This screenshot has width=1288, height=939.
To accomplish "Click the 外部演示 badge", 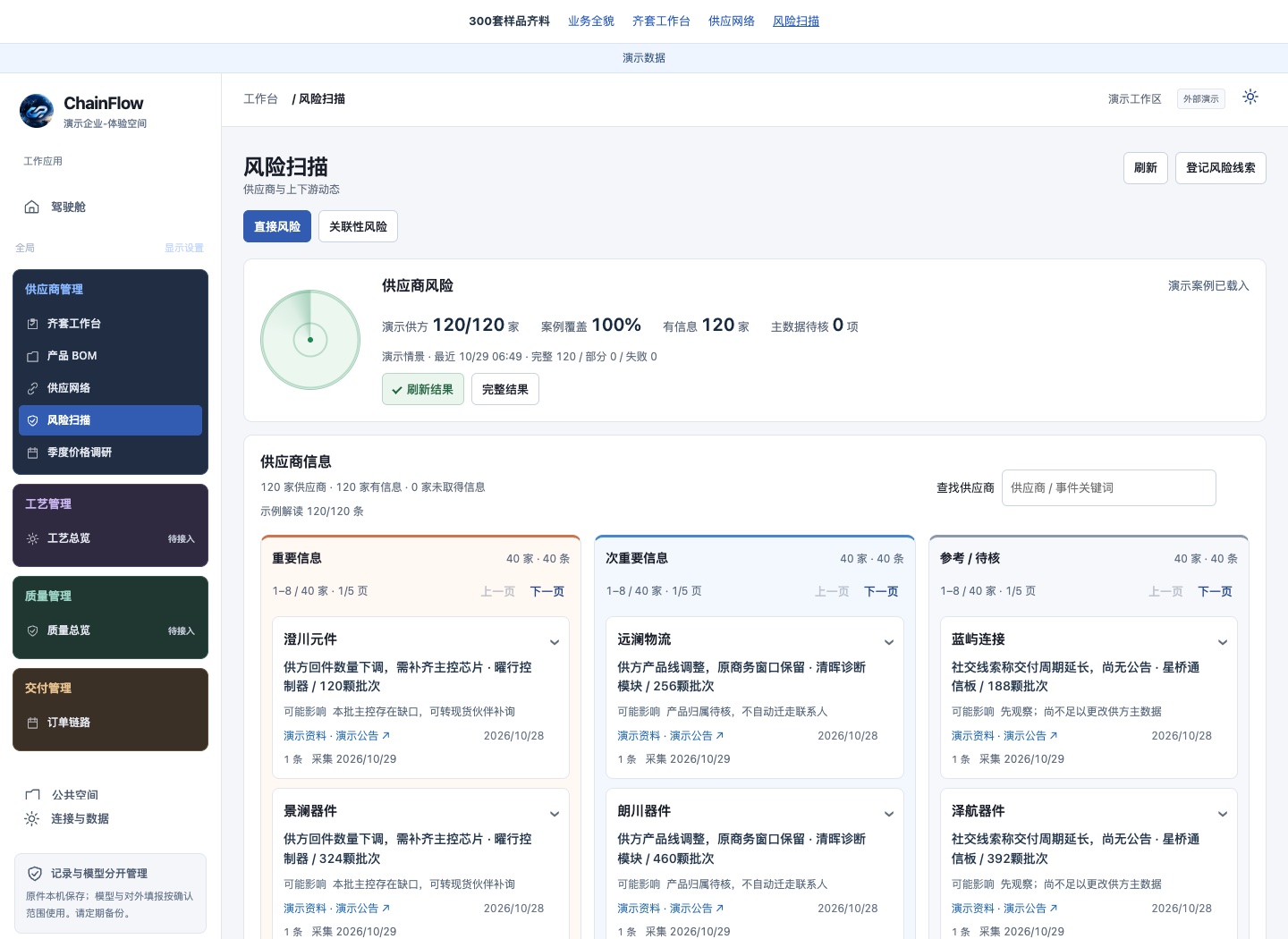I will 1201,98.
